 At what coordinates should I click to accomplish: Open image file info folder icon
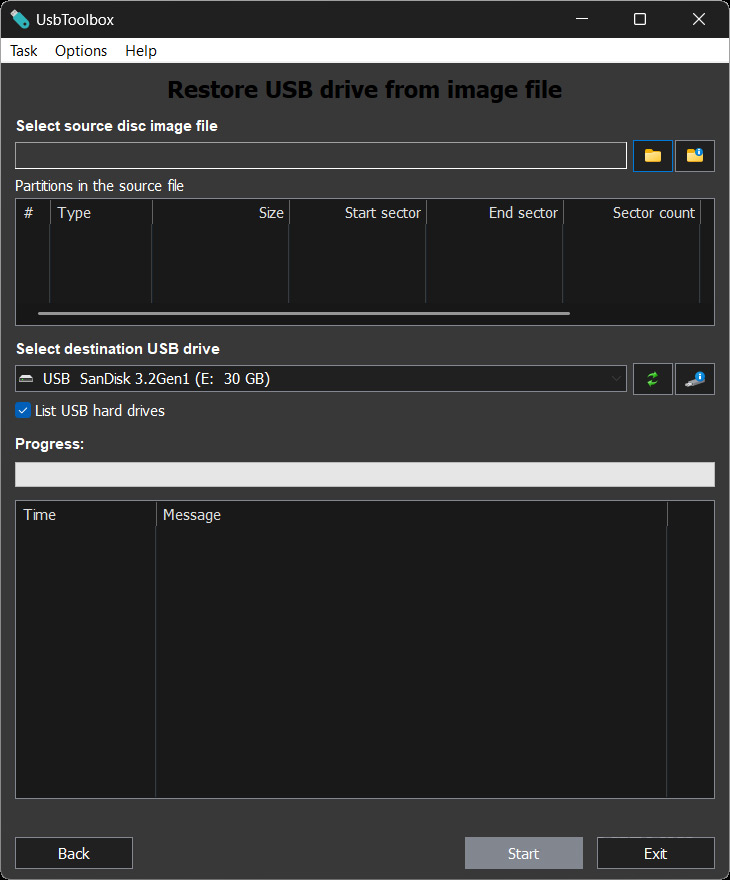[695, 155]
